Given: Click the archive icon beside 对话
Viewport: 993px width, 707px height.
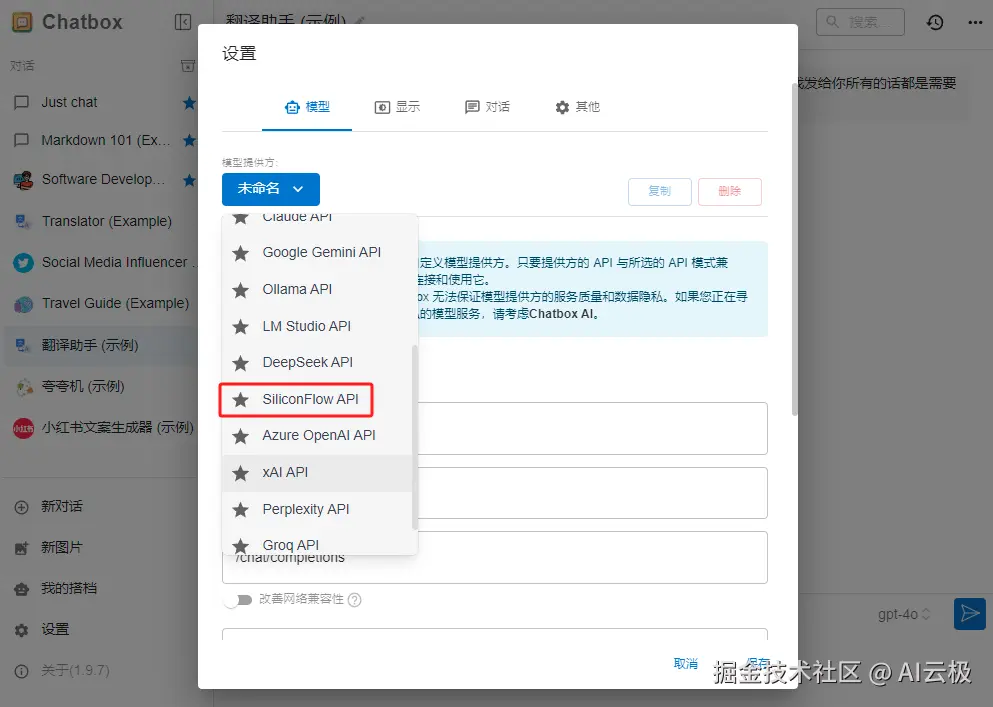Looking at the screenshot, I should (x=188, y=65).
